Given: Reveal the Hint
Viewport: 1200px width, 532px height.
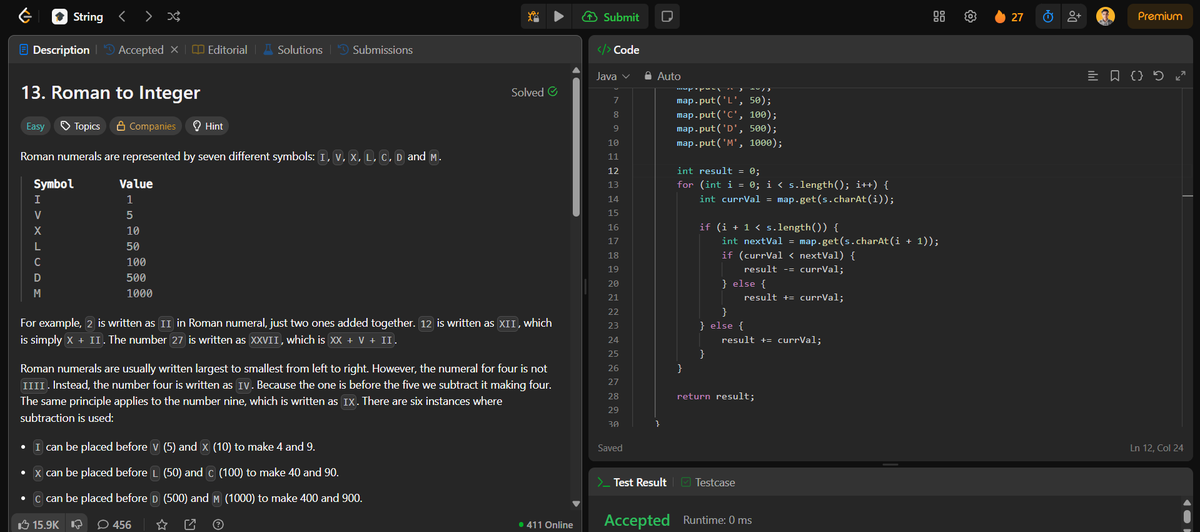Looking at the screenshot, I should point(207,126).
